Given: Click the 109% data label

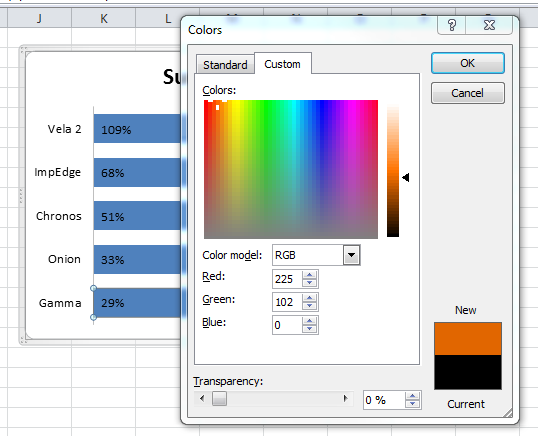Looking at the screenshot, I should (x=116, y=130).
